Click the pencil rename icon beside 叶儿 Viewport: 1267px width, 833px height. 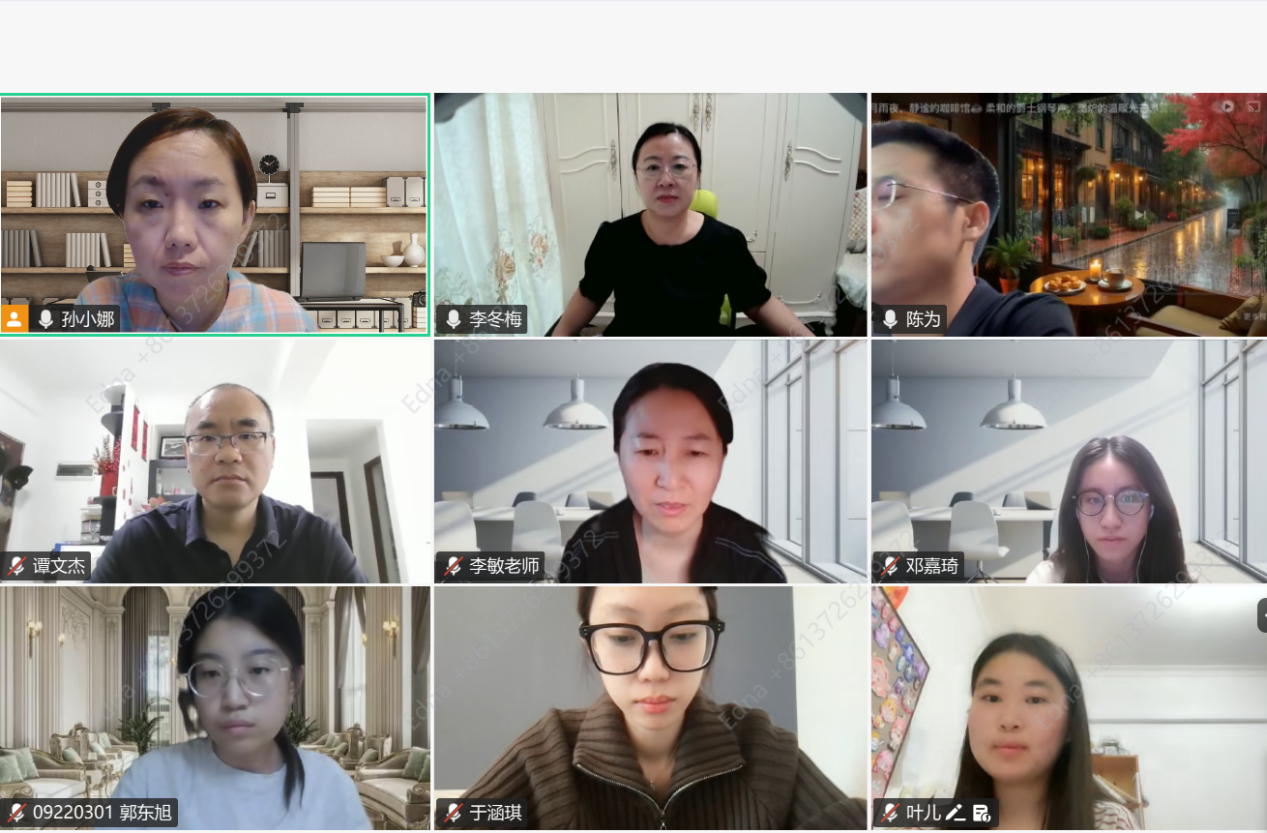tap(956, 813)
